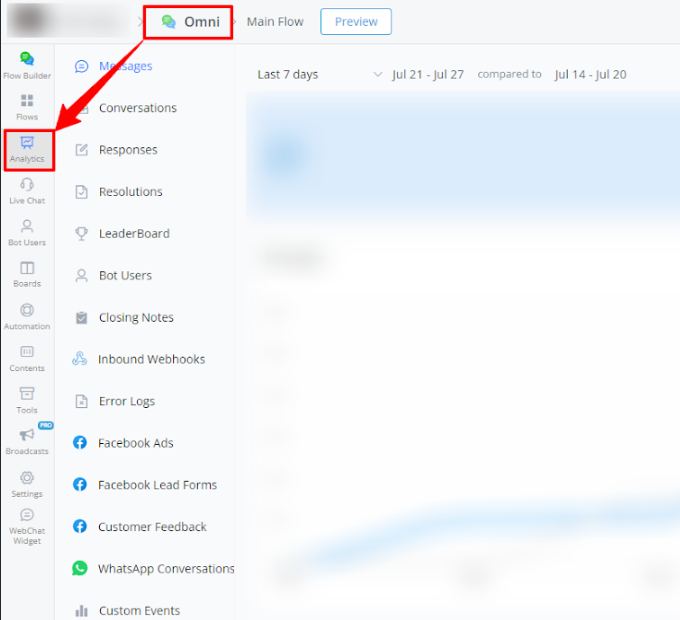Select the Jul 21 - Jul 27 date range
Screen dimensions: 680x620
(428, 75)
